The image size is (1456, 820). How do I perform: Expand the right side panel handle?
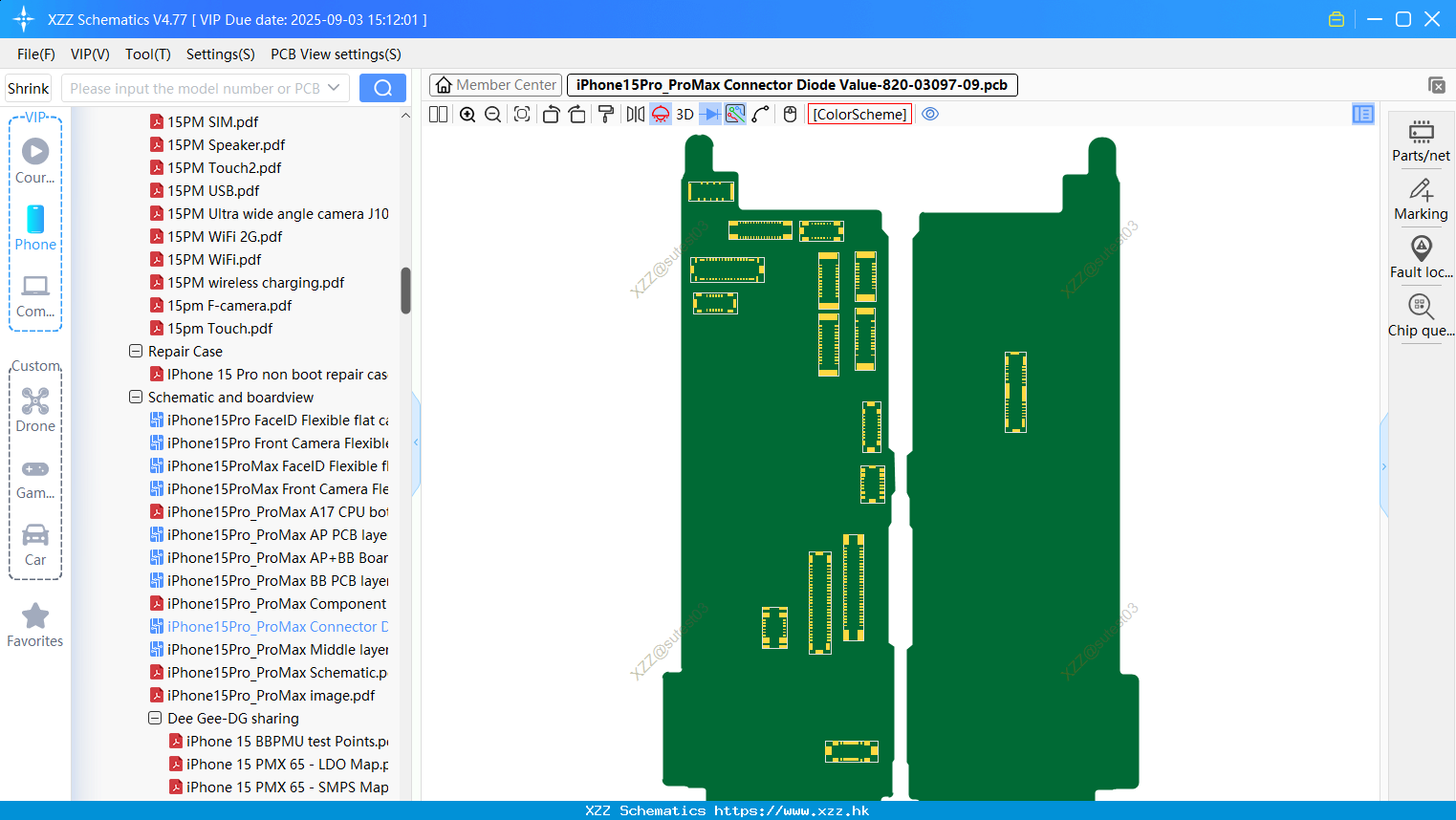pyautogui.click(x=1383, y=466)
